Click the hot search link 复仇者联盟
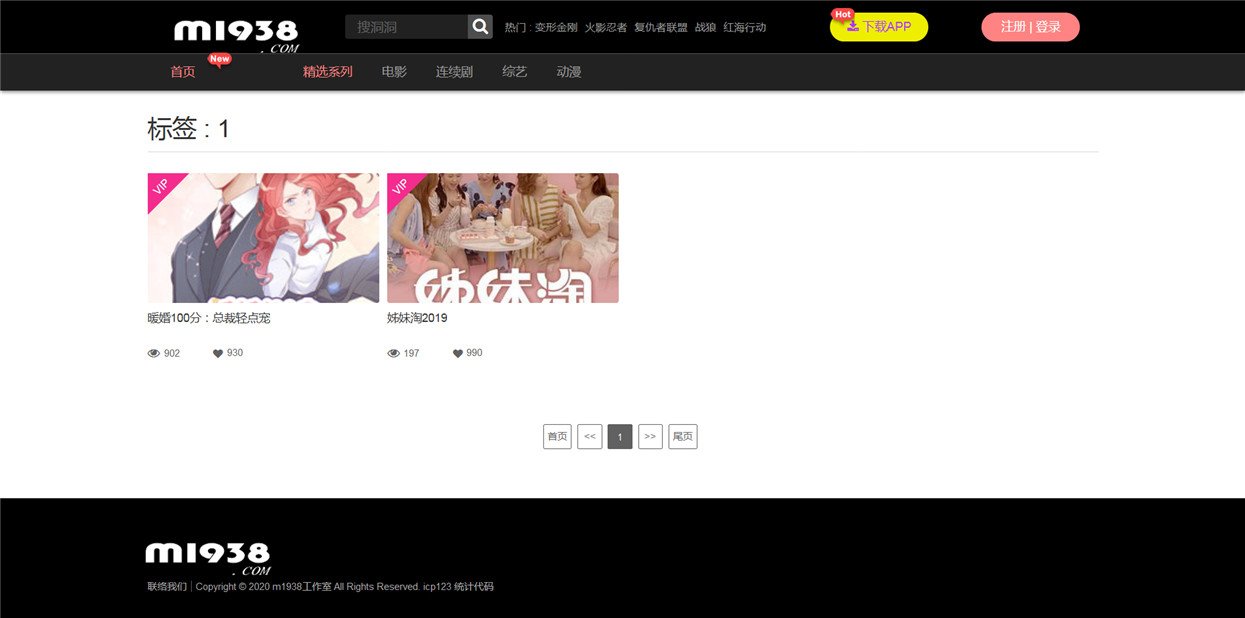Screen dimensions: 1245x618 [x=661, y=28]
